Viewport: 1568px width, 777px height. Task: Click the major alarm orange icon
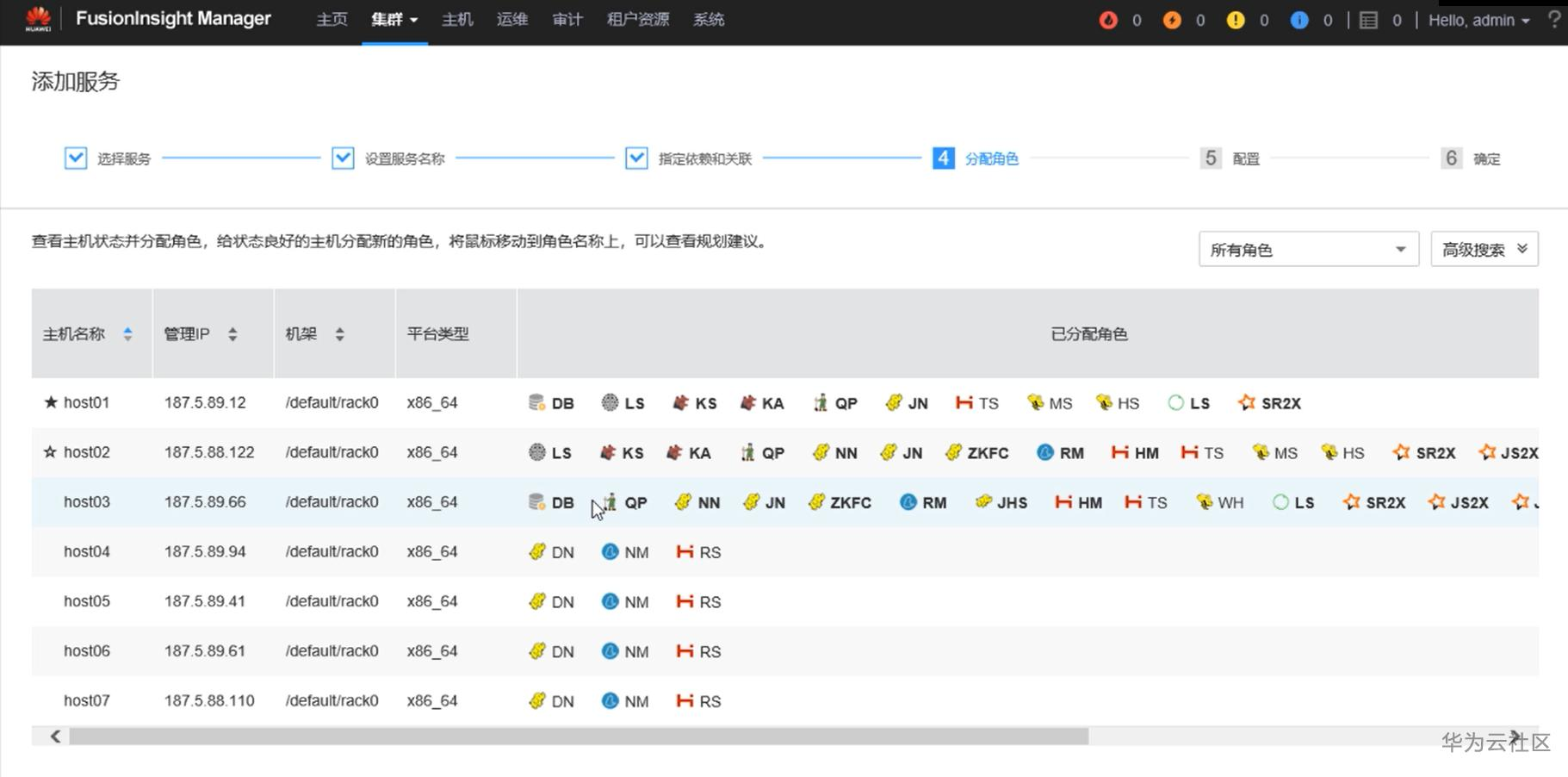[x=1172, y=20]
